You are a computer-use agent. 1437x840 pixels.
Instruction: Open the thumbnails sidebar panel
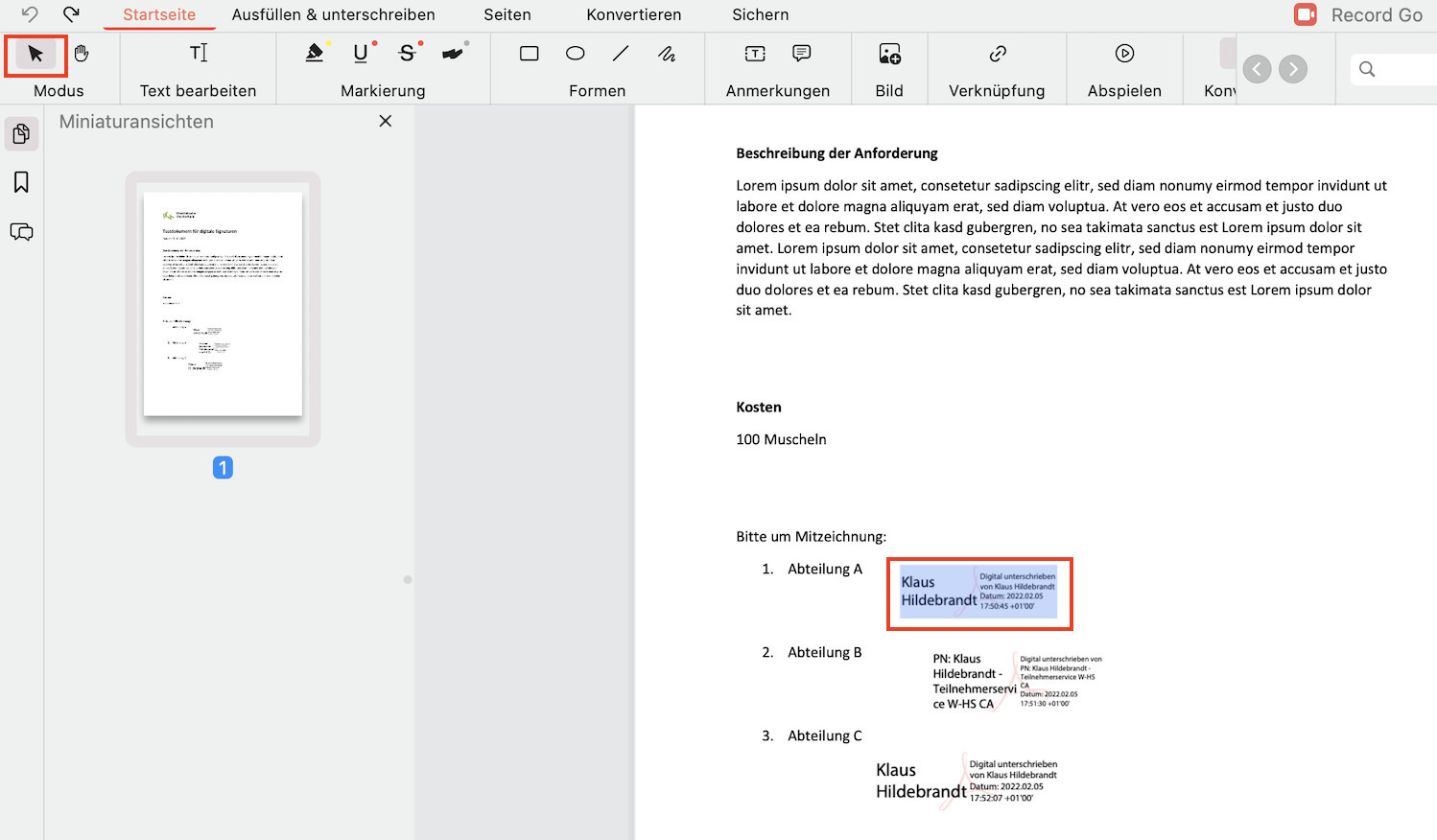(21, 133)
